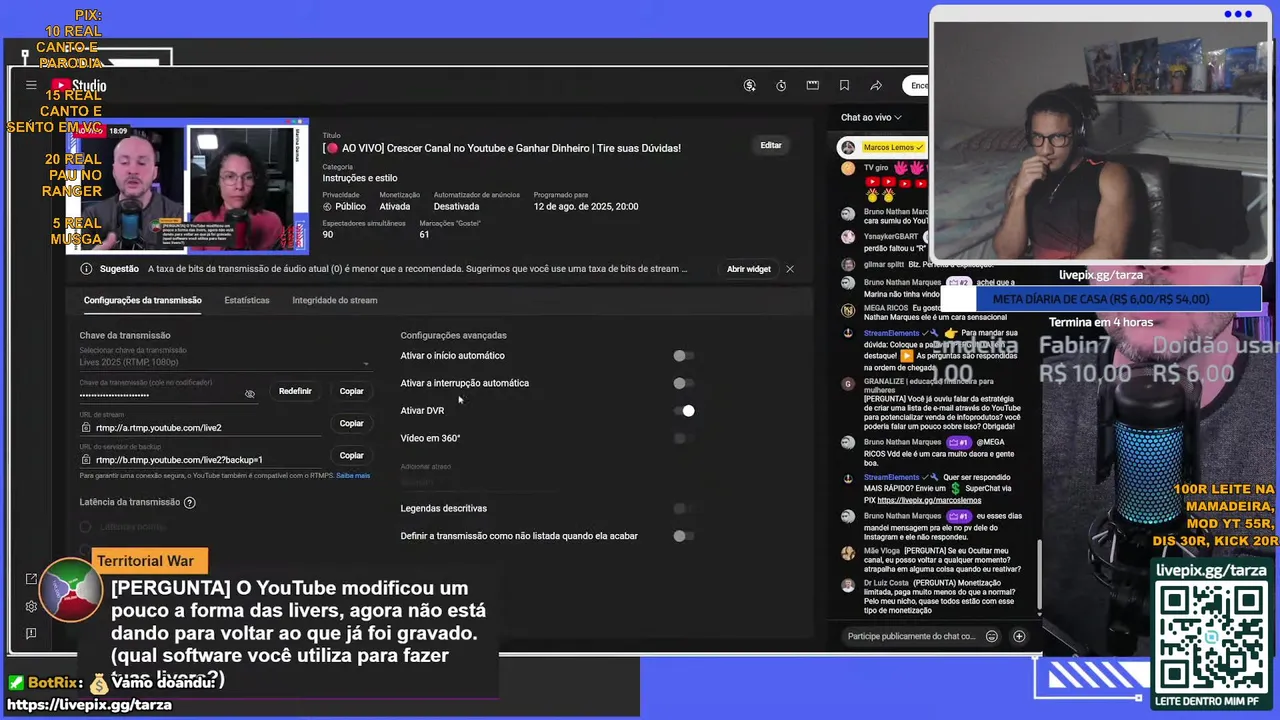Open the YouTube Studio hamburger menu

31,85
